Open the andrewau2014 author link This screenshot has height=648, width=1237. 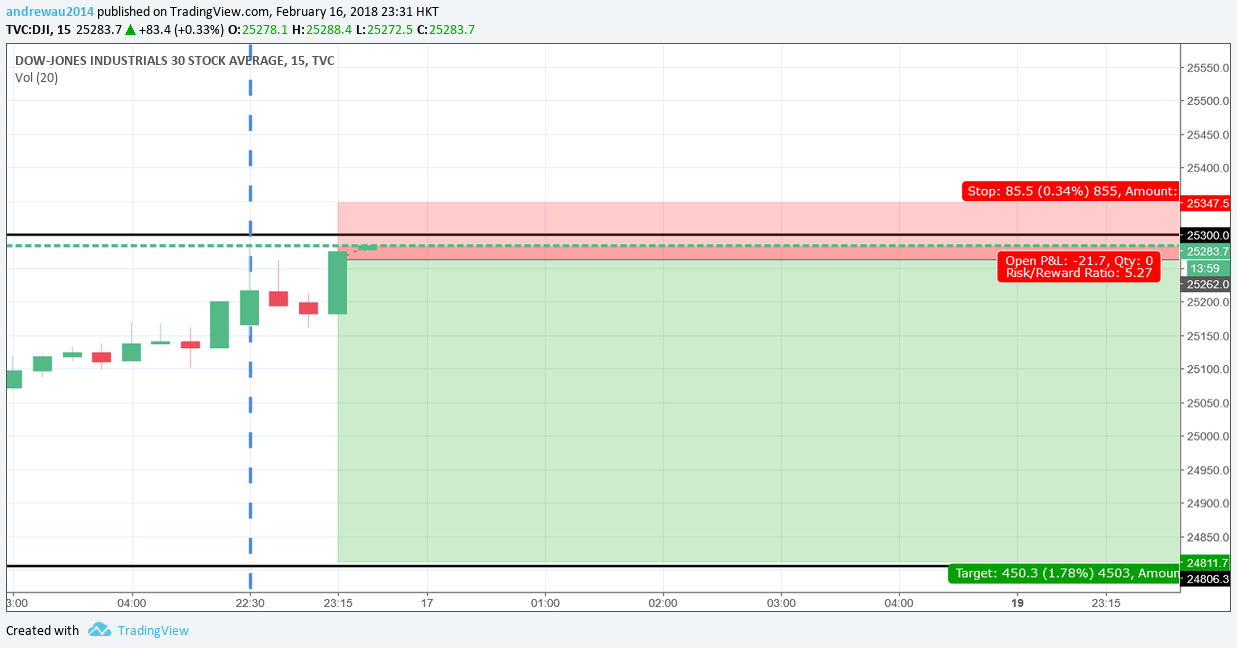[x=50, y=12]
